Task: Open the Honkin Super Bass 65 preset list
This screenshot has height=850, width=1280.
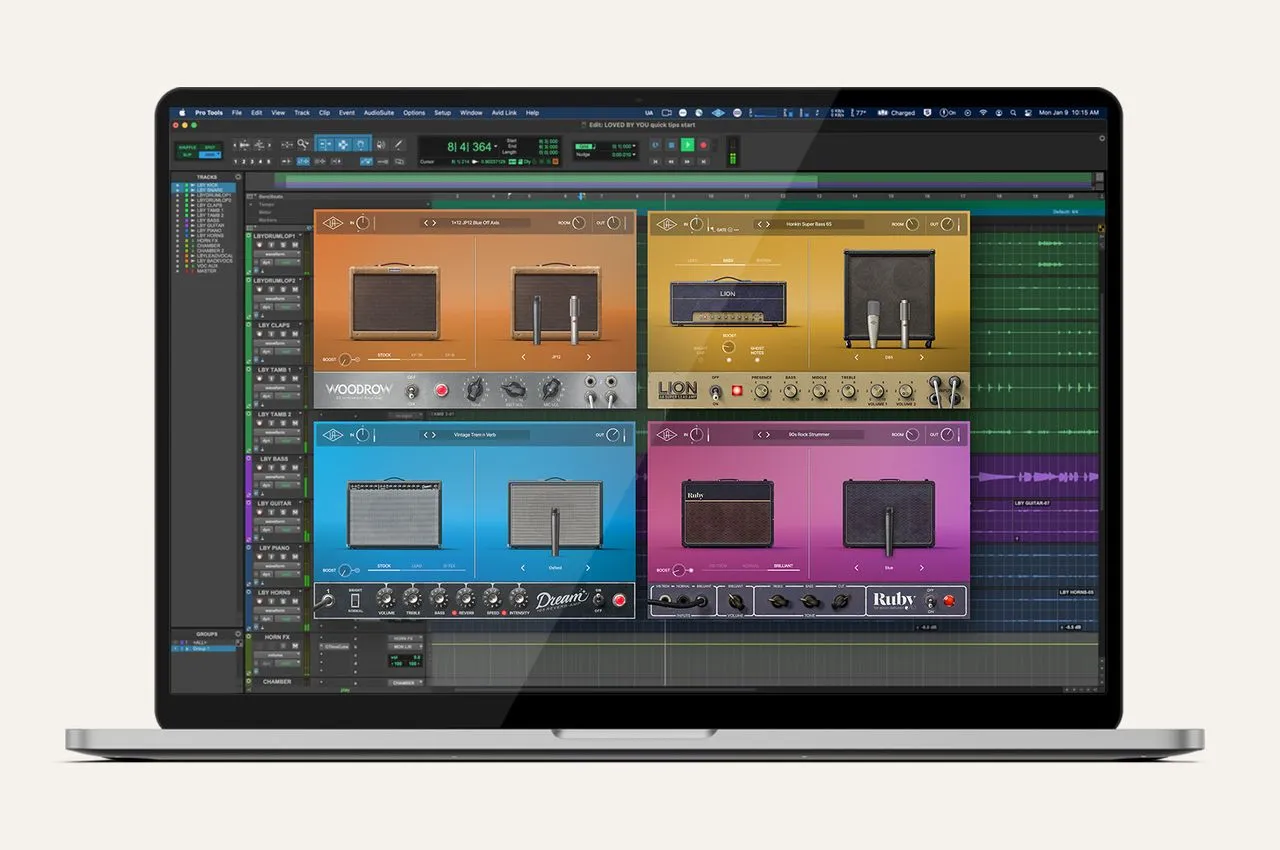Action: 808,224
